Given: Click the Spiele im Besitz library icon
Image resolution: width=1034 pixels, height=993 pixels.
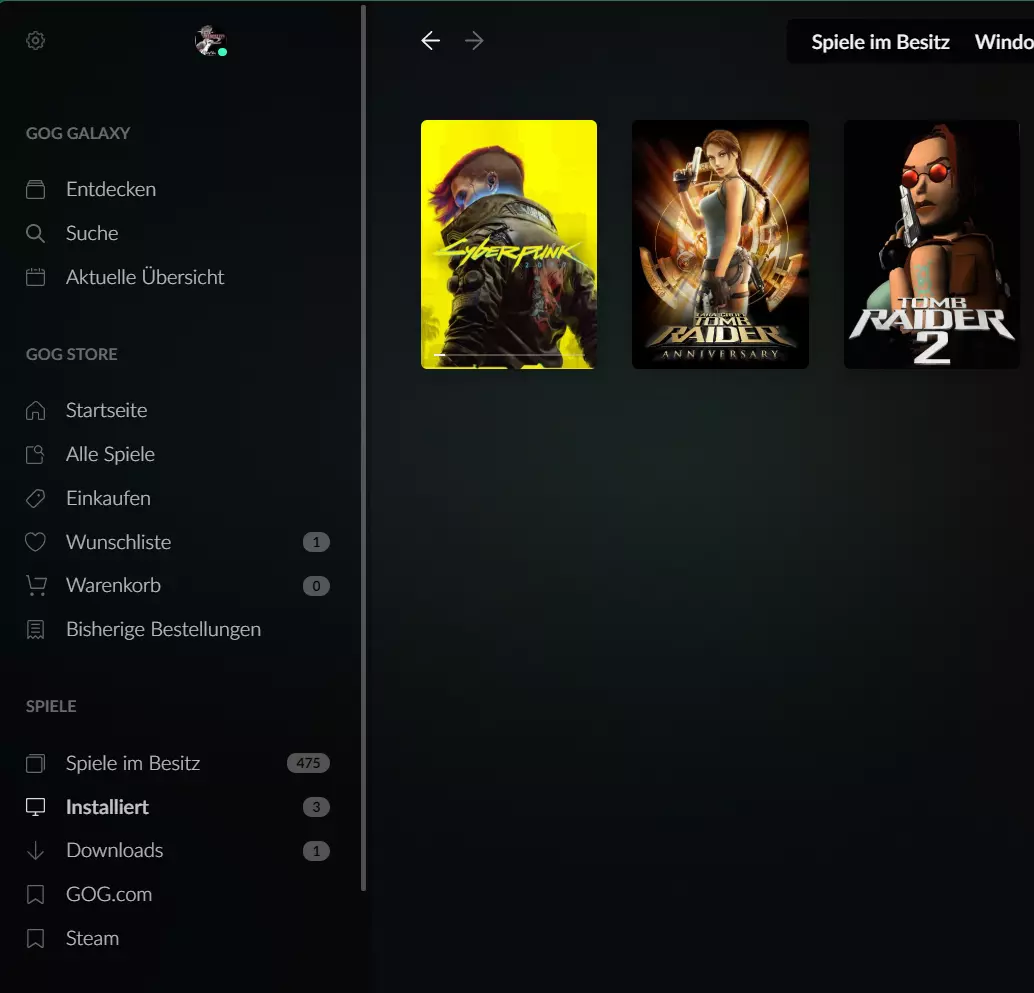Looking at the screenshot, I should (36, 764).
